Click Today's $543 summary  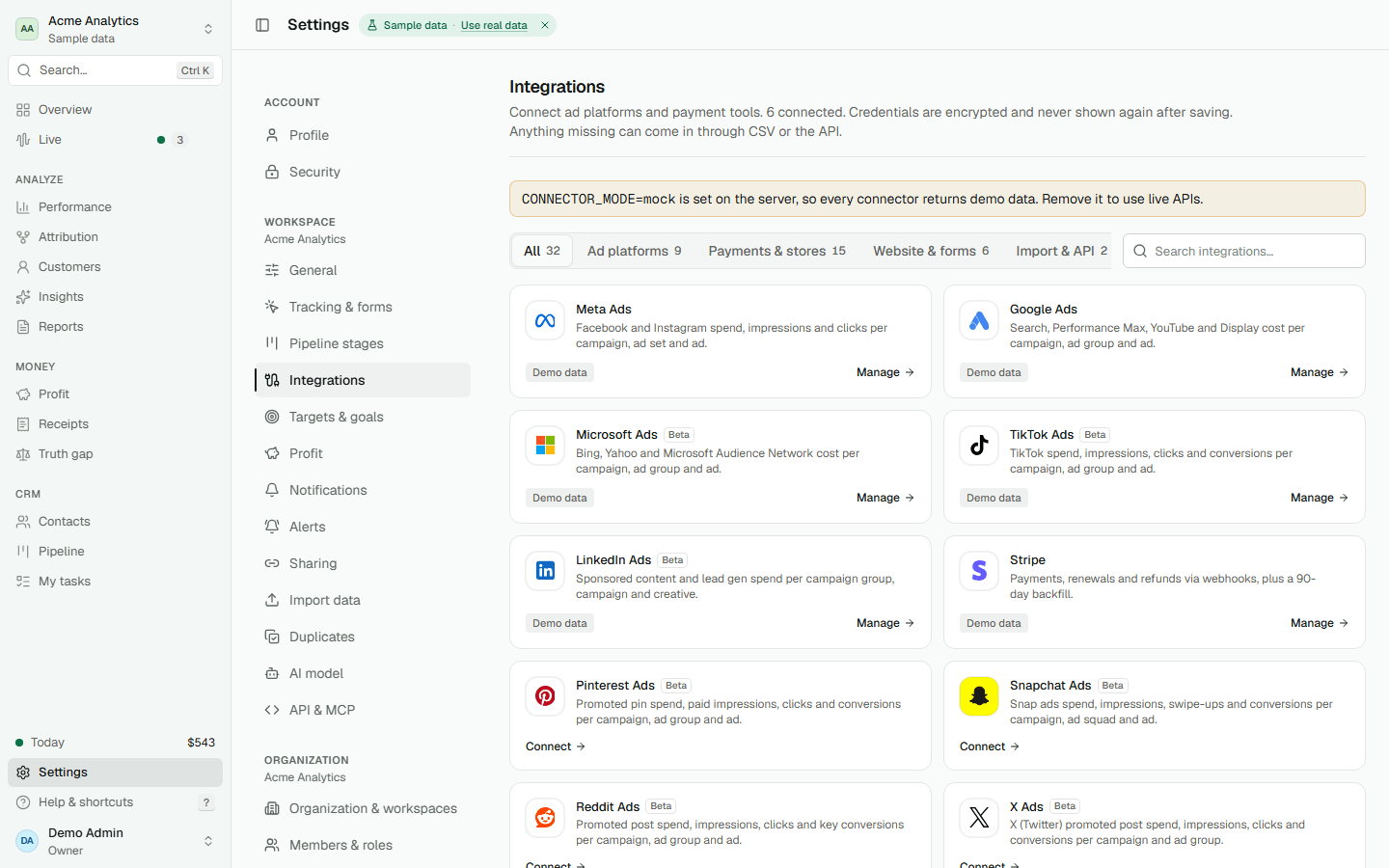(x=115, y=743)
